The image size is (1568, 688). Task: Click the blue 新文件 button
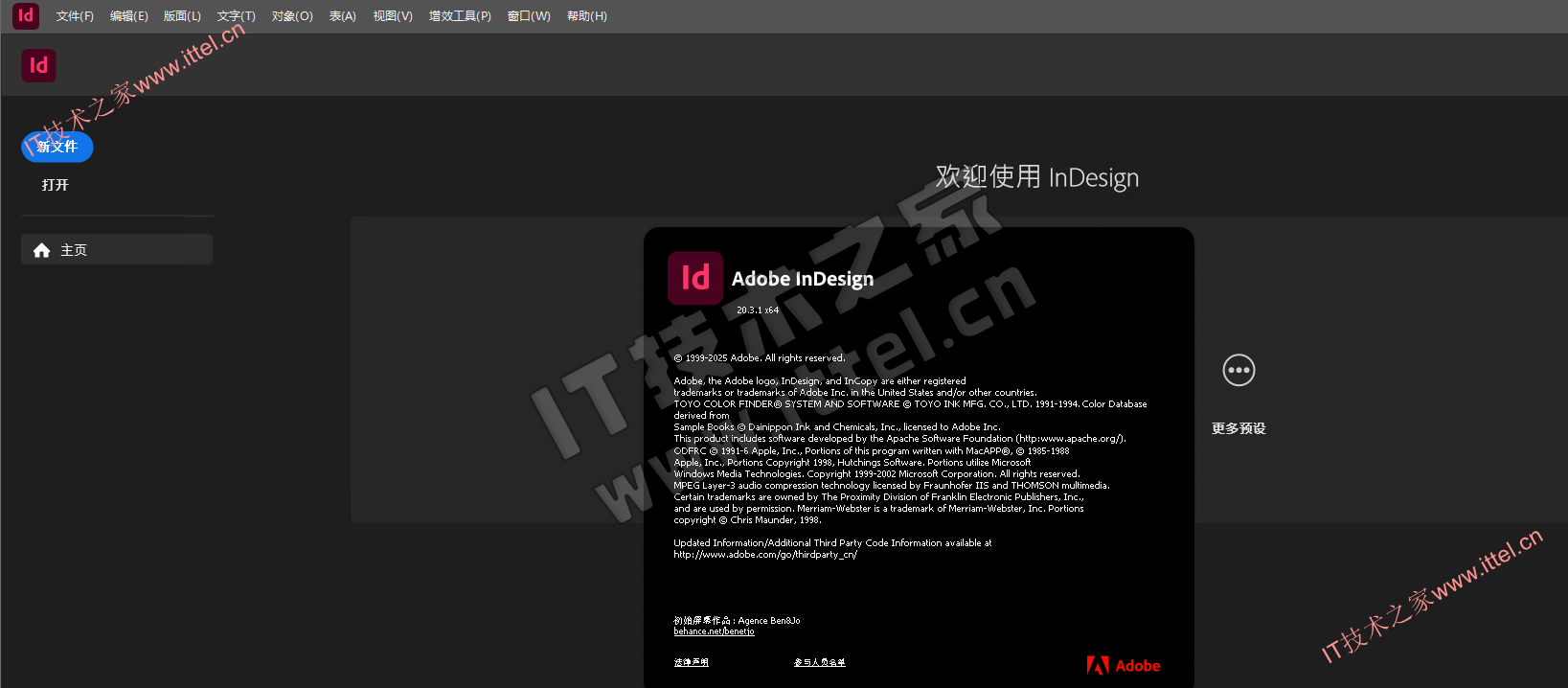57,147
